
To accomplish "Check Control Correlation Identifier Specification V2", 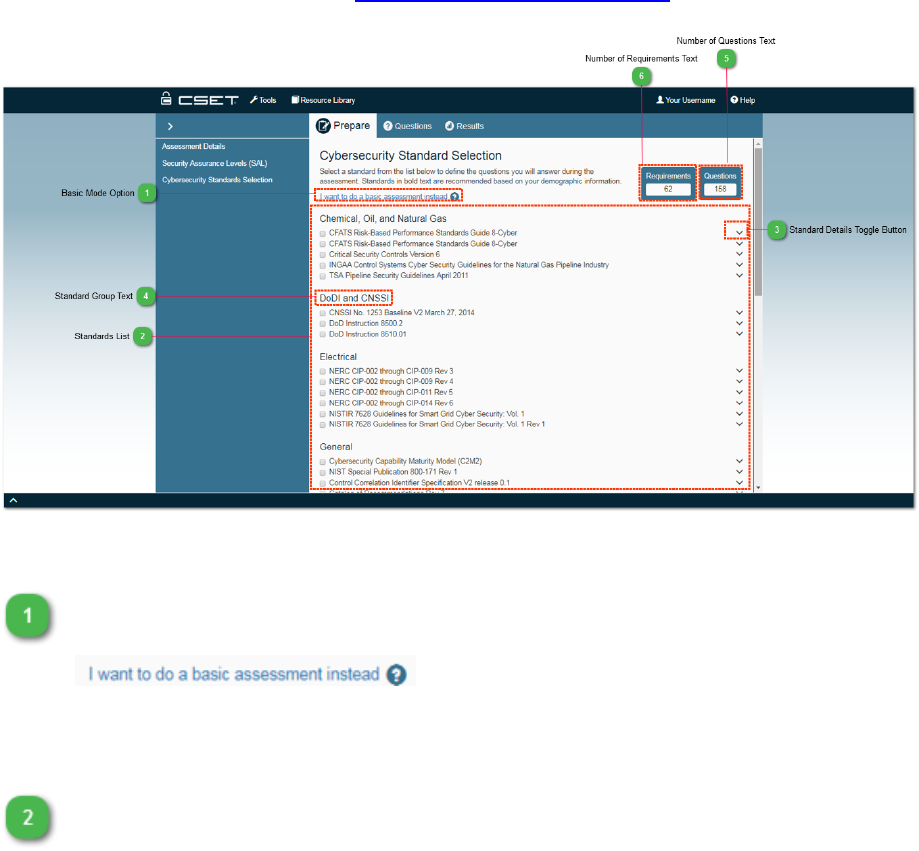I will point(323,484).
